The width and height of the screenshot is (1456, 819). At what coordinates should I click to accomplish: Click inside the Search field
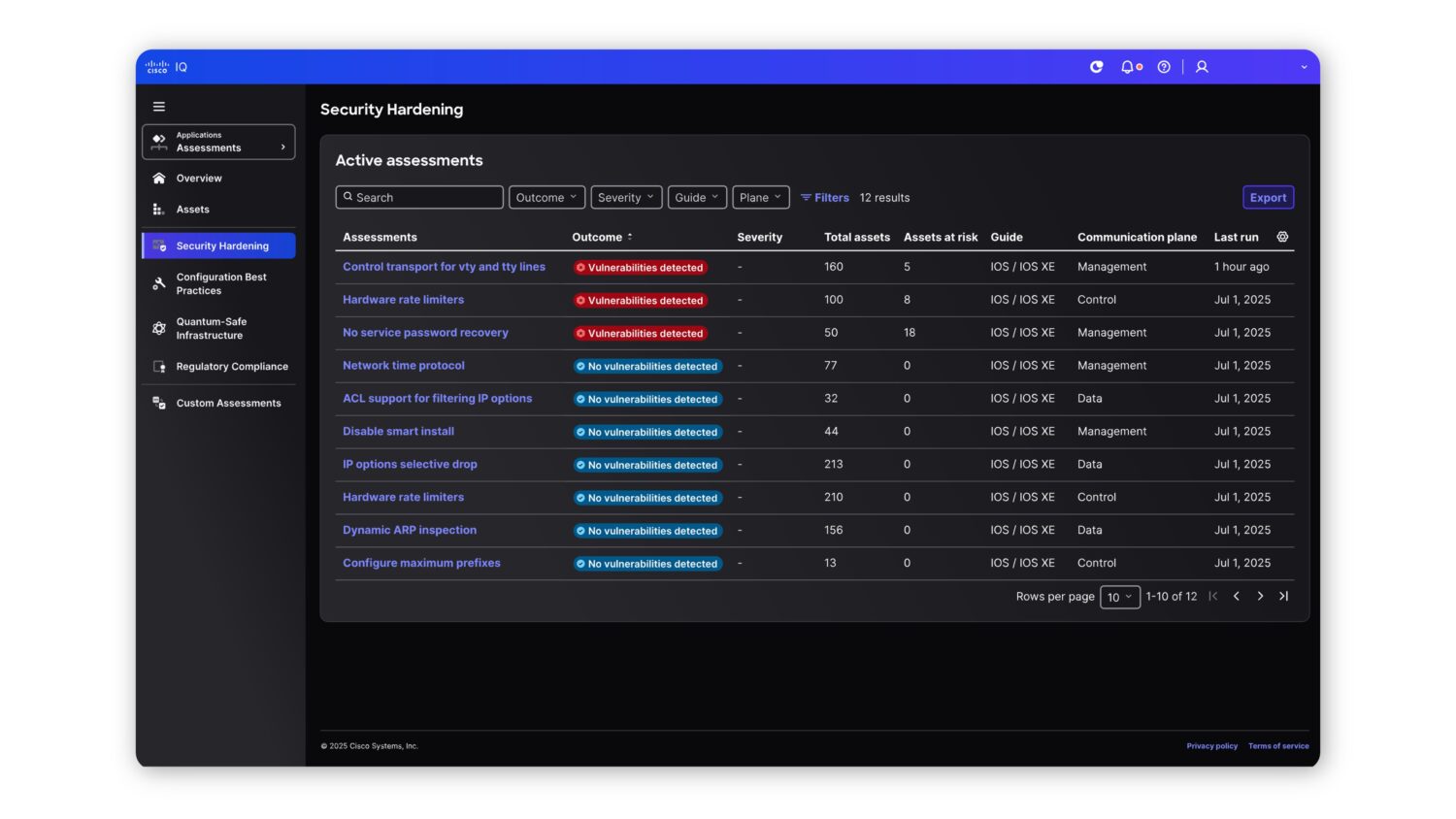coord(419,197)
